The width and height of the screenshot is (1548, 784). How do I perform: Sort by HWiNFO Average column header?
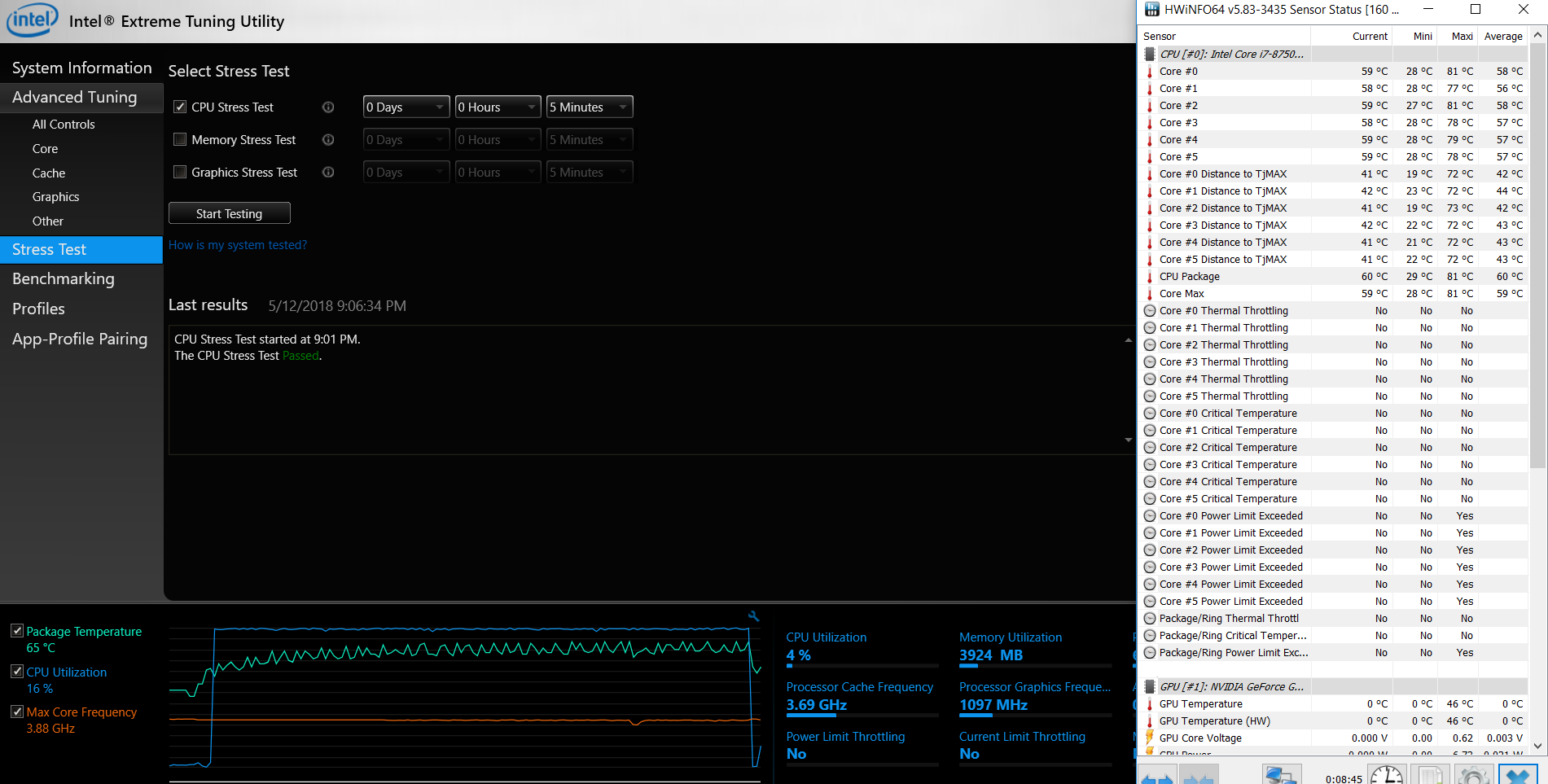tap(1502, 37)
